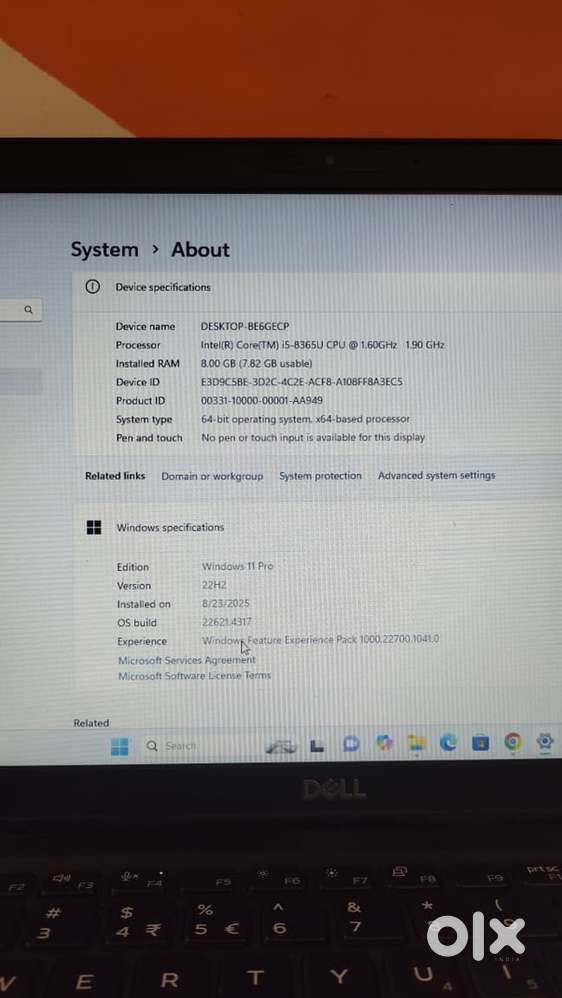The image size is (562, 998).
Task: Select the Installed on date 8/23/2025
Action: click(226, 603)
